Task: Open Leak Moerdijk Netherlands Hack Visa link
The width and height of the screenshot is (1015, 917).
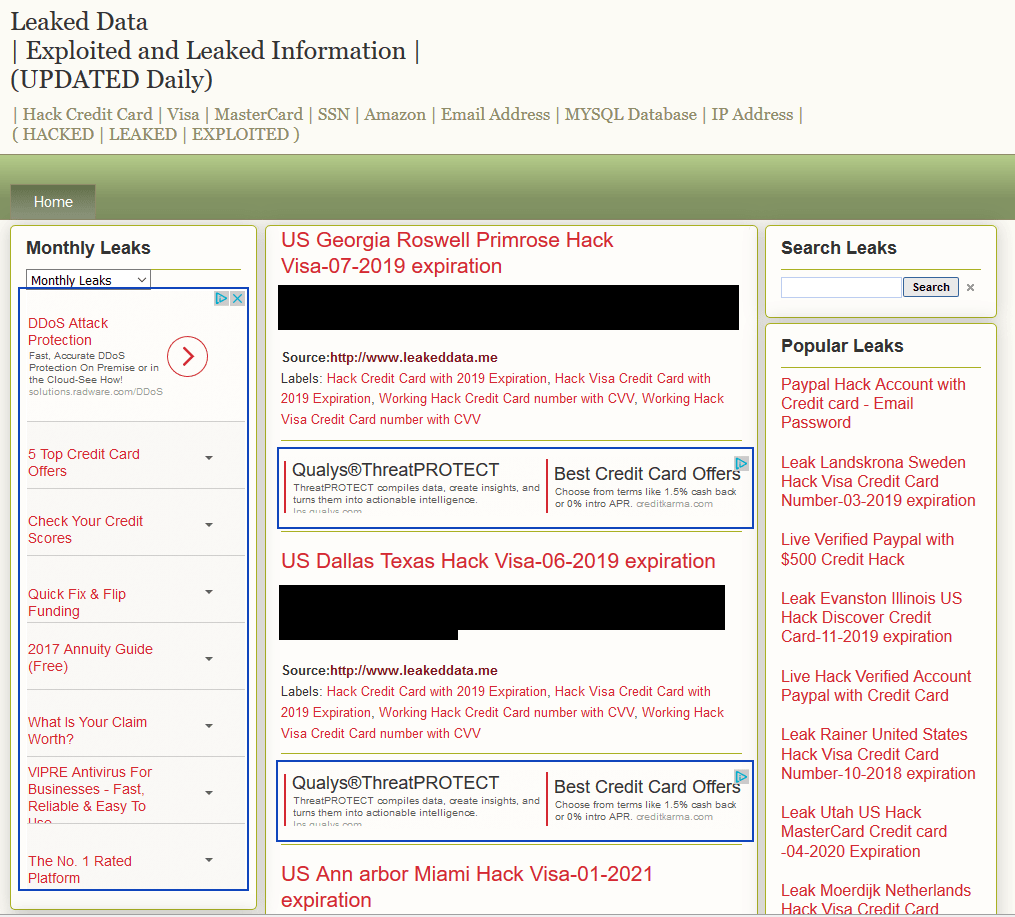Action: click(x=876, y=898)
